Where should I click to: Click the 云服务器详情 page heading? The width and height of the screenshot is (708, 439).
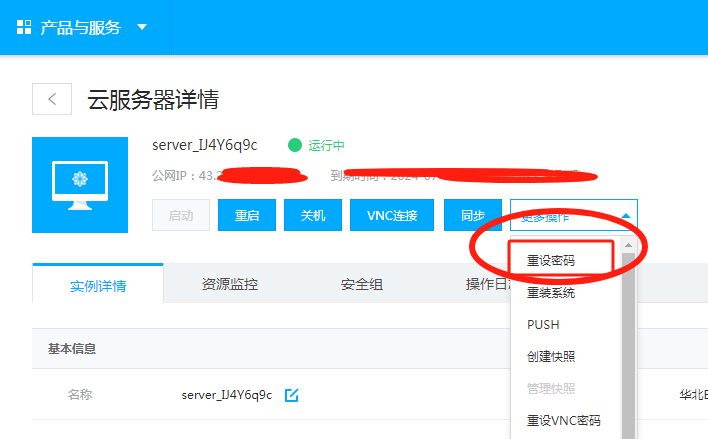[153, 99]
